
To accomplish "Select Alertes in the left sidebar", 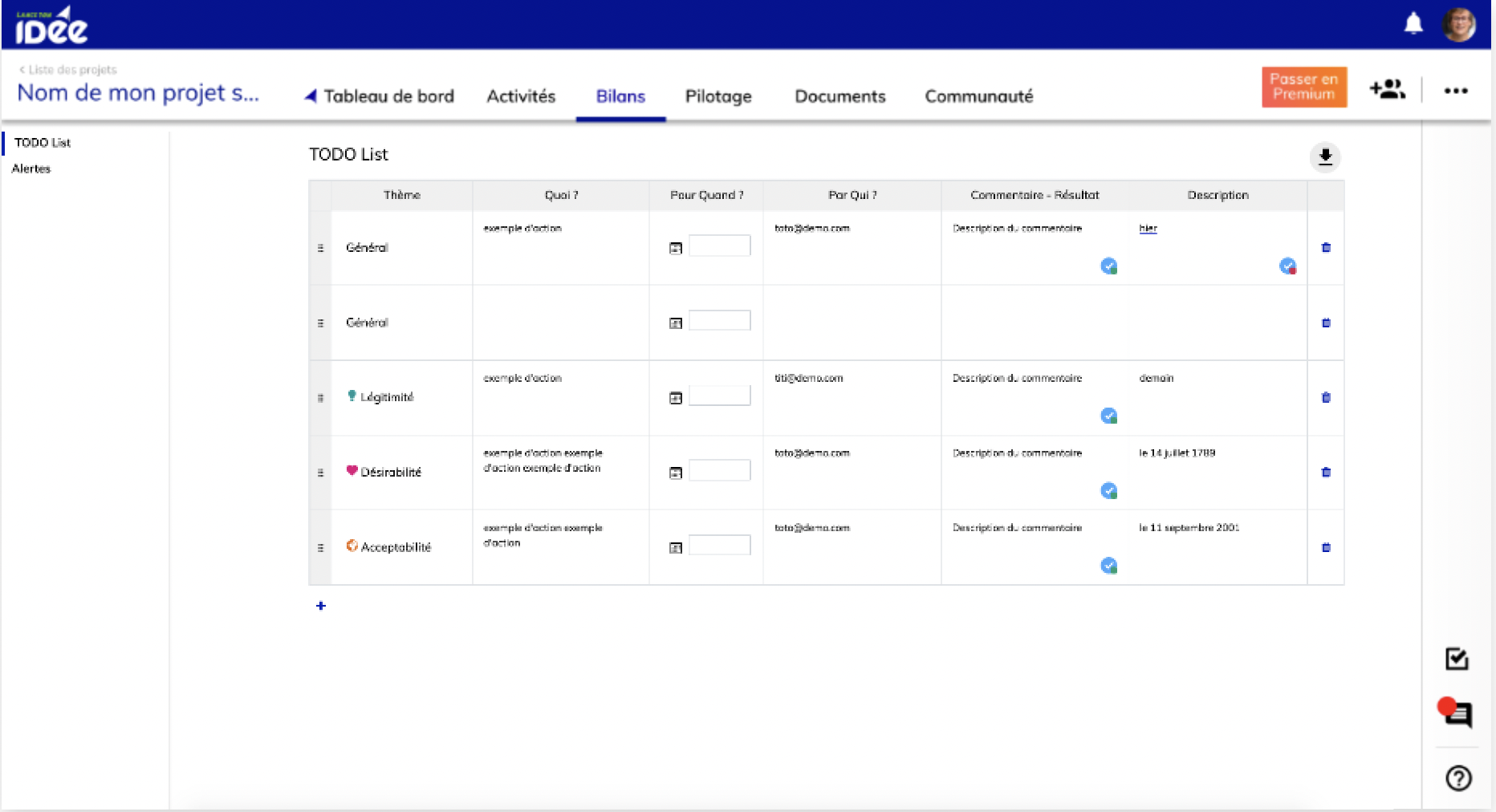I will [x=31, y=168].
